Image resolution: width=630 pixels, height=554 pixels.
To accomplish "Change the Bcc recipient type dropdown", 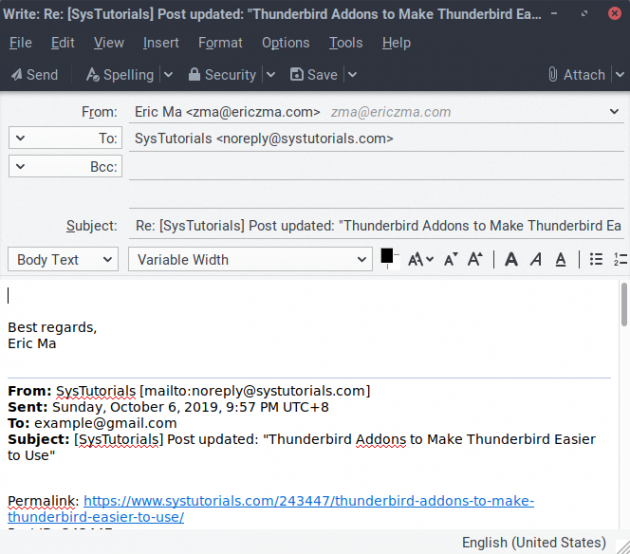I will pyautogui.click(x=65, y=166).
